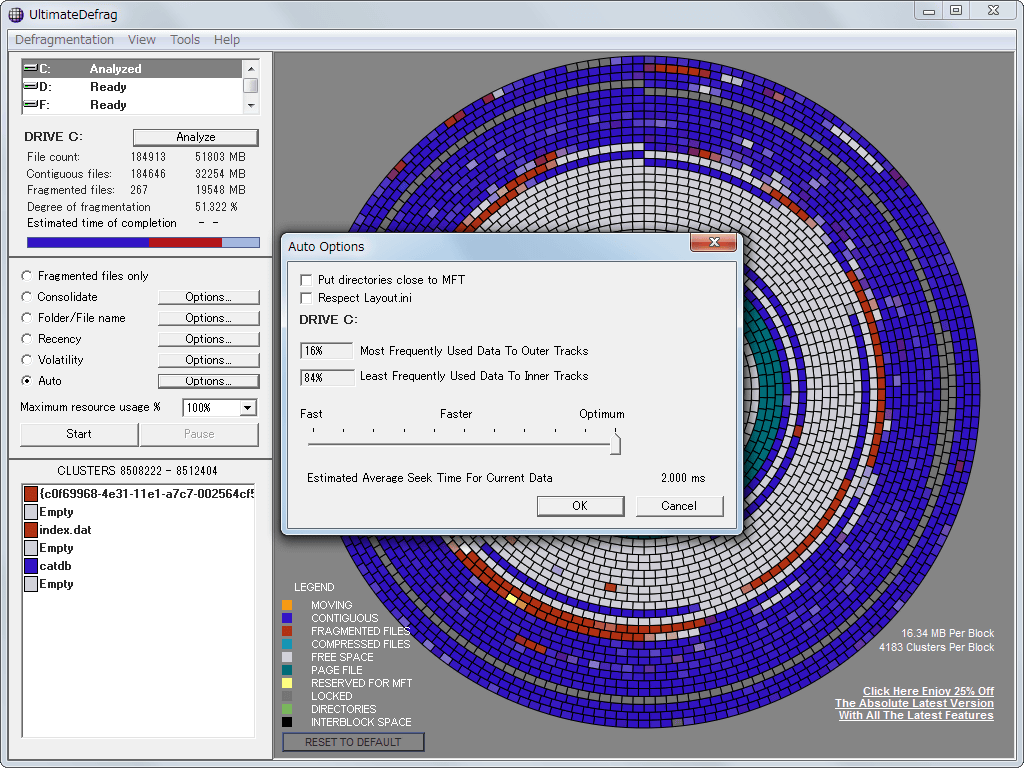Open Auto Options button
This screenshot has width=1024, height=768.
208,381
